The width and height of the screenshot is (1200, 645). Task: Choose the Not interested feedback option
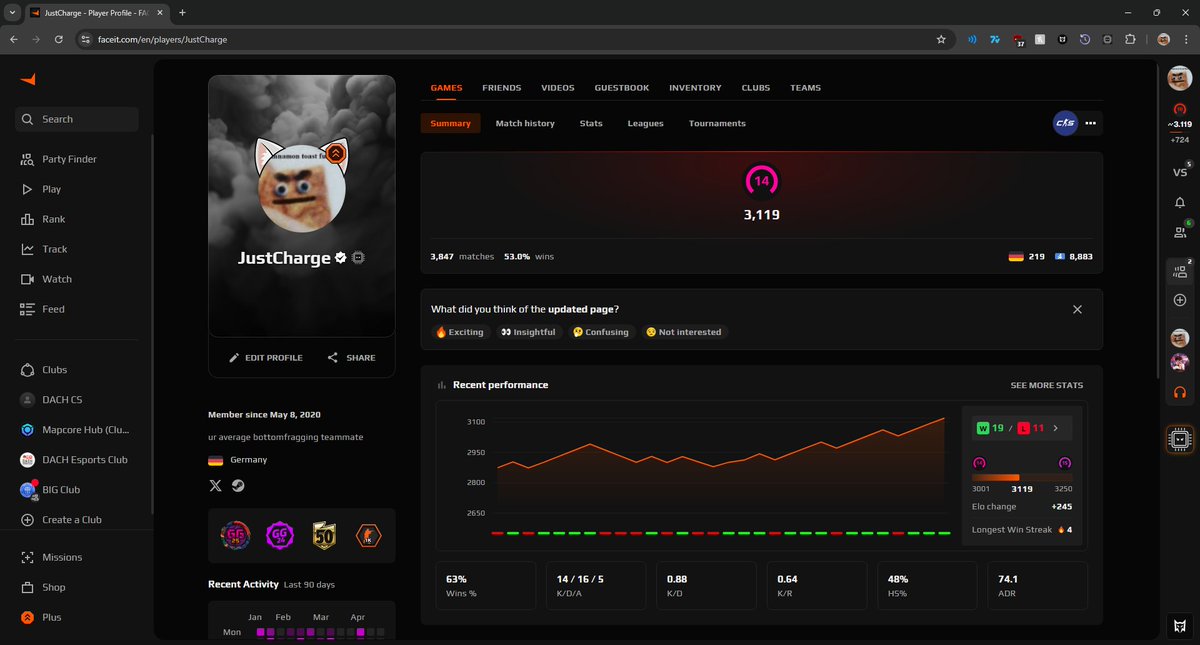(x=683, y=332)
